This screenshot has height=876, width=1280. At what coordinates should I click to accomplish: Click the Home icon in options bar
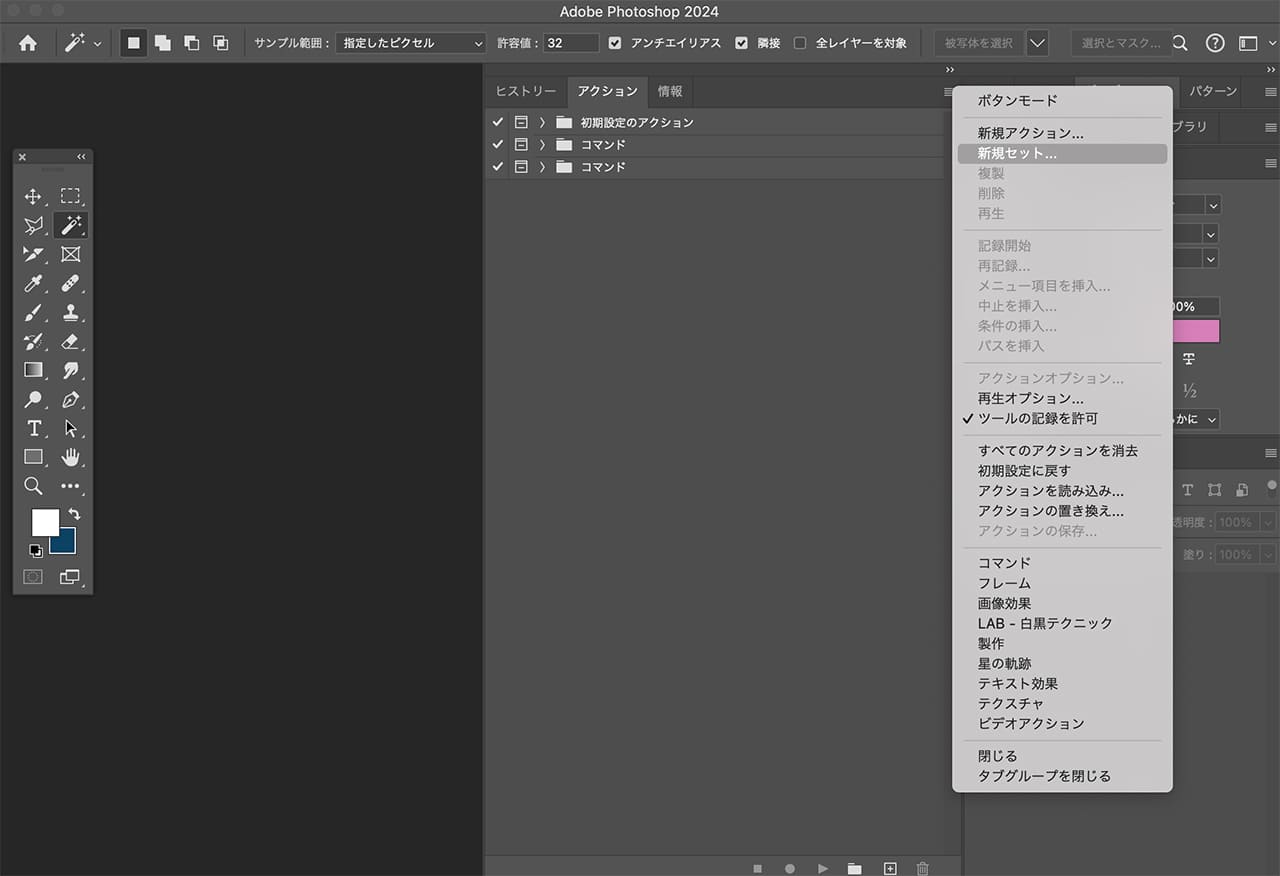click(28, 43)
